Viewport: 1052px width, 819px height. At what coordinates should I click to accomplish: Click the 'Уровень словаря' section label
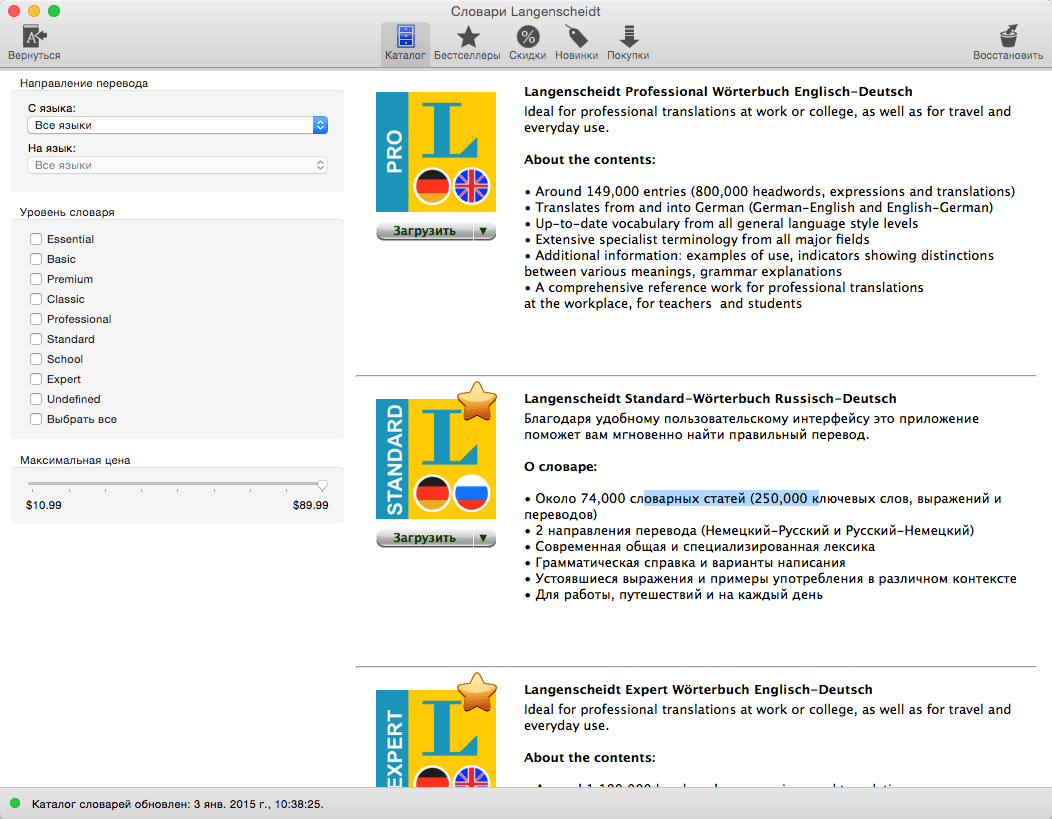(x=67, y=212)
